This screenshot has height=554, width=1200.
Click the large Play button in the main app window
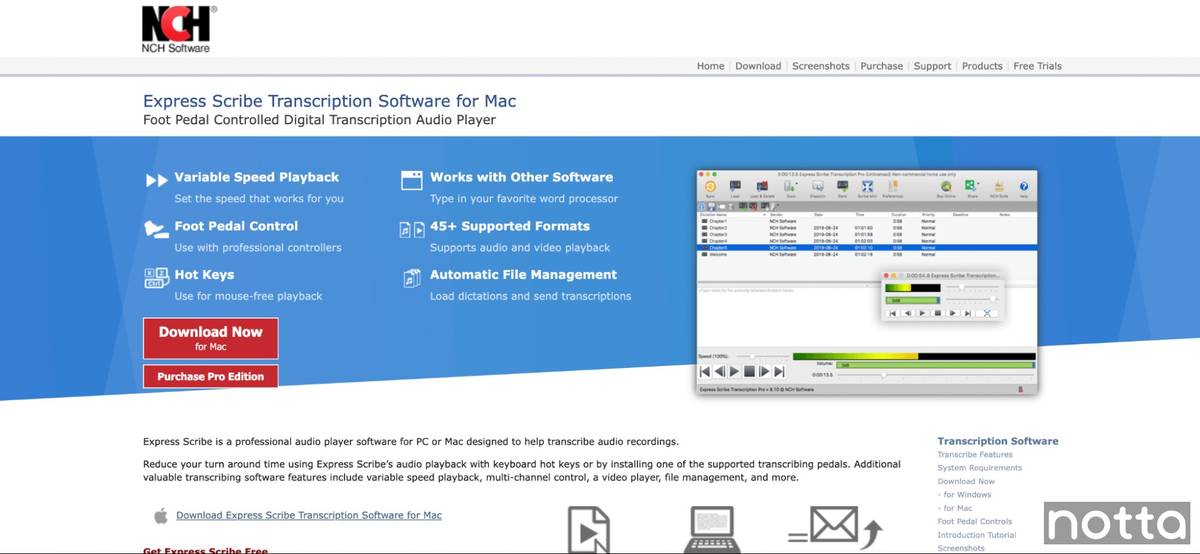pyautogui.click(x=734, y=371)
